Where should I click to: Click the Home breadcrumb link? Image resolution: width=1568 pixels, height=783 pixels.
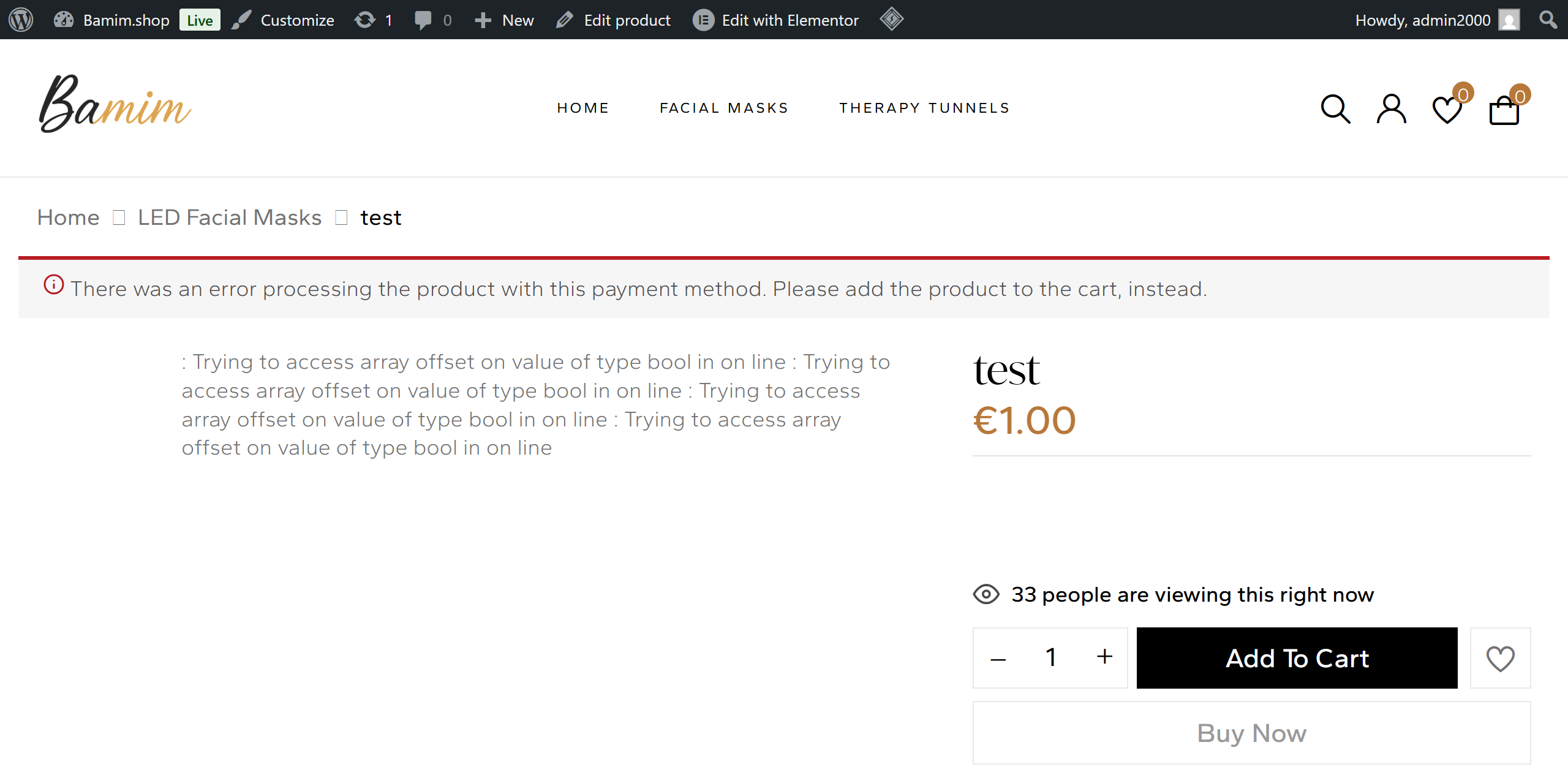pos(68,217)
